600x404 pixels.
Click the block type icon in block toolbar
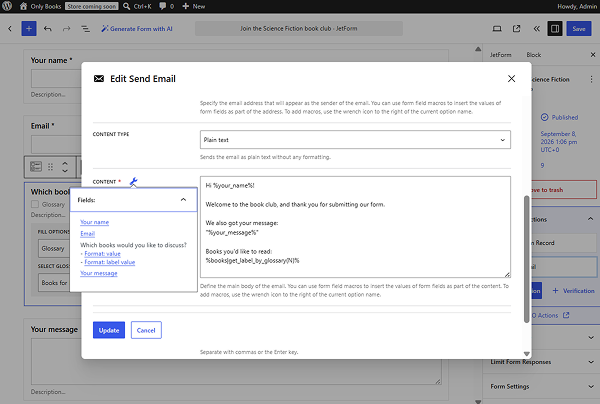[x=36, y=167]
